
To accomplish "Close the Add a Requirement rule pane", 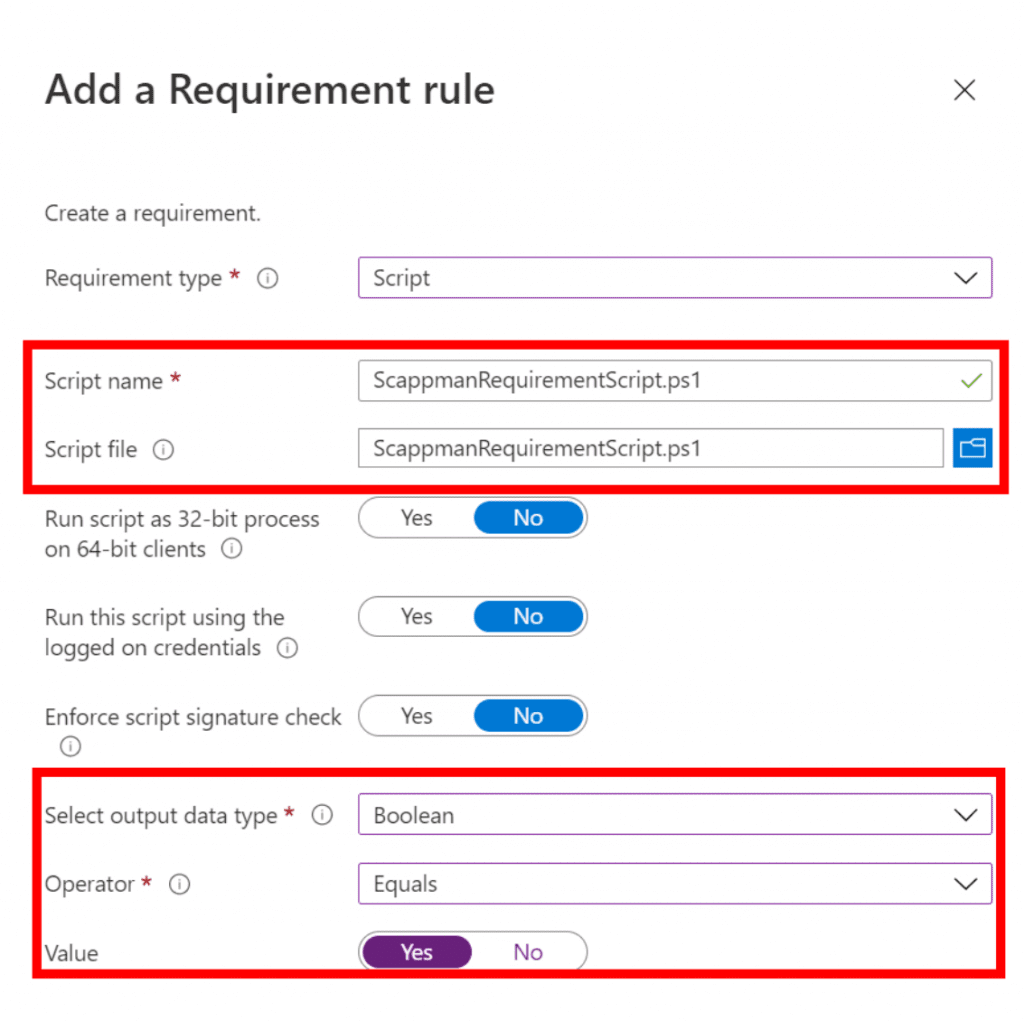I will click(x=964, y=90).
